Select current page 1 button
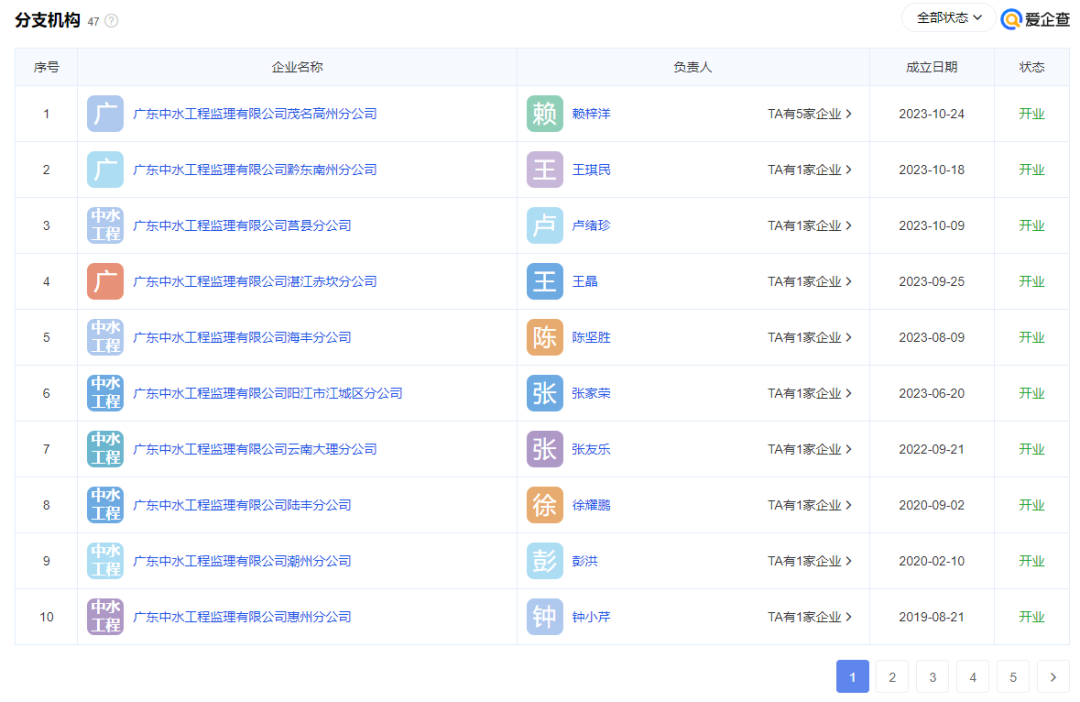The height and width of the screenshot is (702, 1080). pyautogui.click(x=852, y=677)
